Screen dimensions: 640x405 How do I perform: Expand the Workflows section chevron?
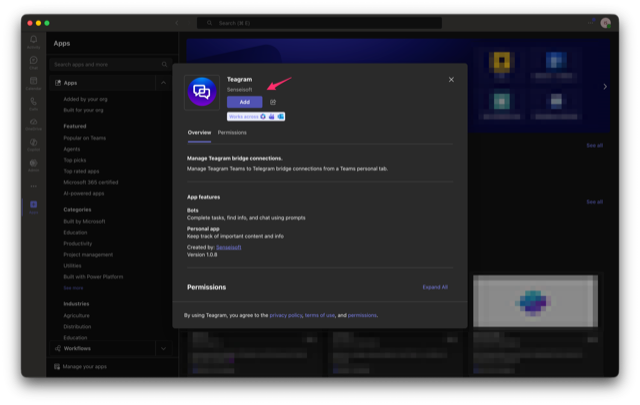tap(163, 349)
